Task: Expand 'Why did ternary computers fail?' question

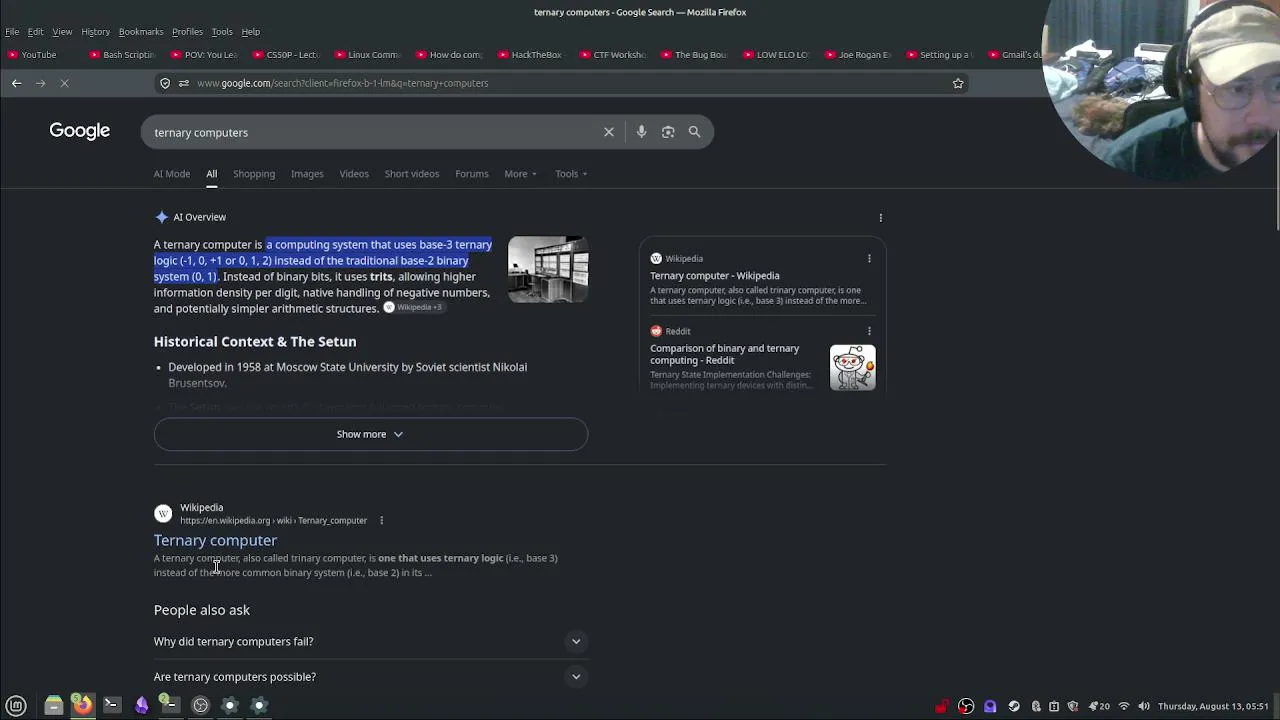Action: [371, 641]
